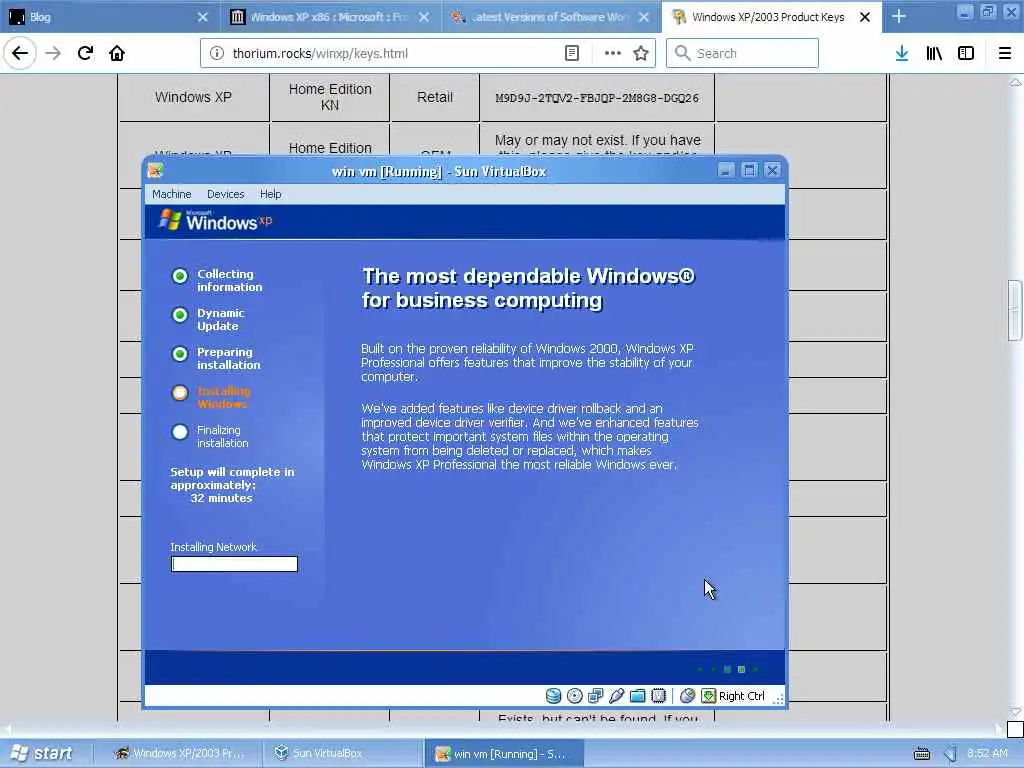Click the network adapters icon in VirtualBox status bar
The height and width of the screenshot is (768, 1024).
596,696
